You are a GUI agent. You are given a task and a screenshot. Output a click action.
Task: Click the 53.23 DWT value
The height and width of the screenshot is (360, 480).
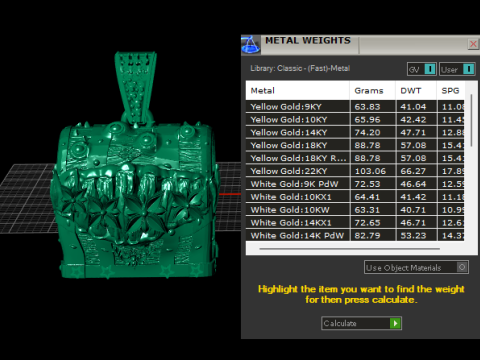click(x=413, y=235)
